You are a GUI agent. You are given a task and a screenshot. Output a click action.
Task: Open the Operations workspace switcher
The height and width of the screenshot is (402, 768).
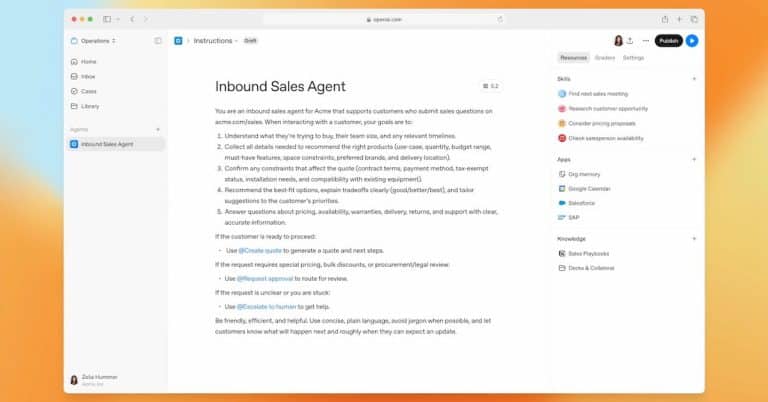pyautogui.click(x=94, y=41)
